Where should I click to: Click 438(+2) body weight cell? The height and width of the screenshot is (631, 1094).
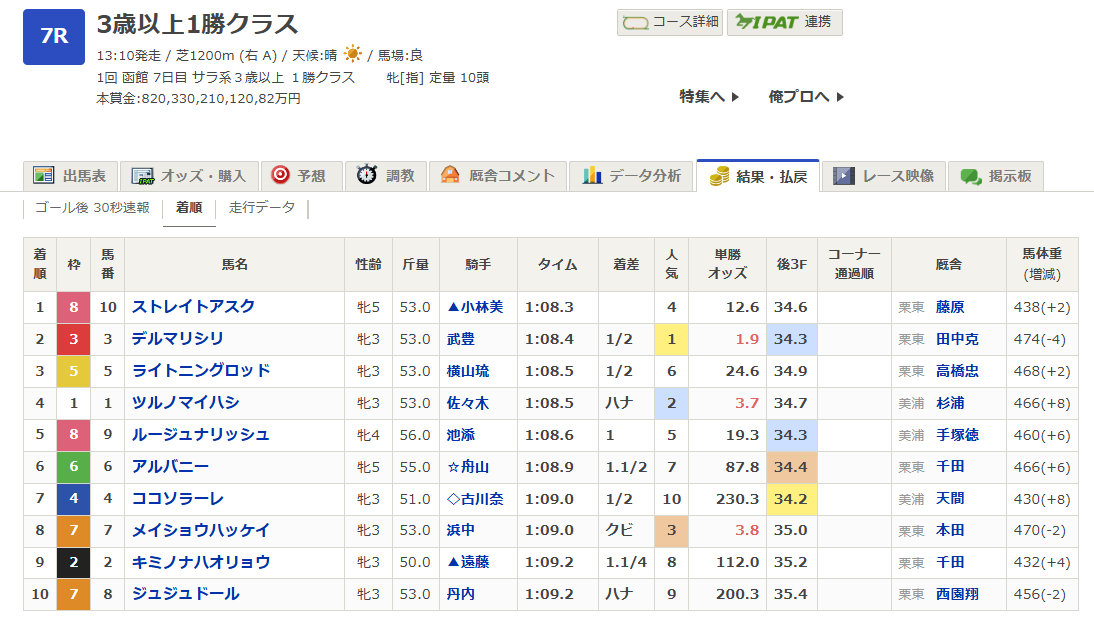(1042, 307)
